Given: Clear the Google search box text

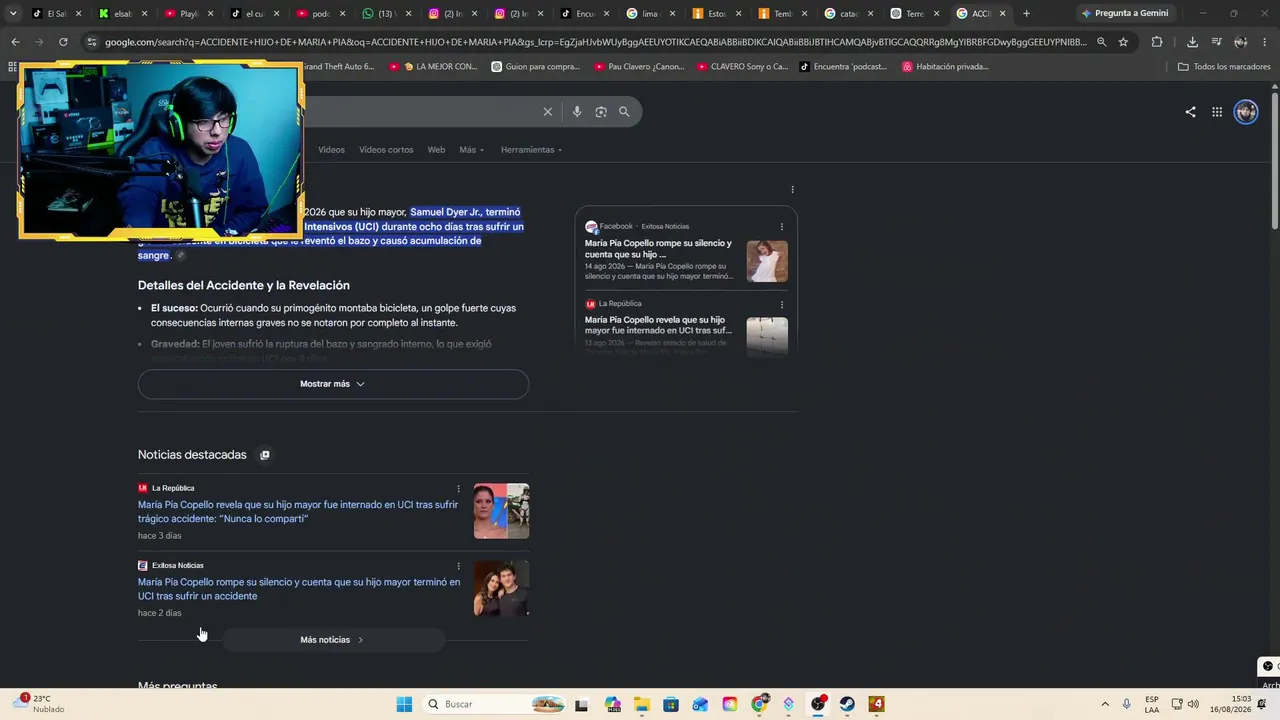Looking at the screenshot, I should coord(547,112).
